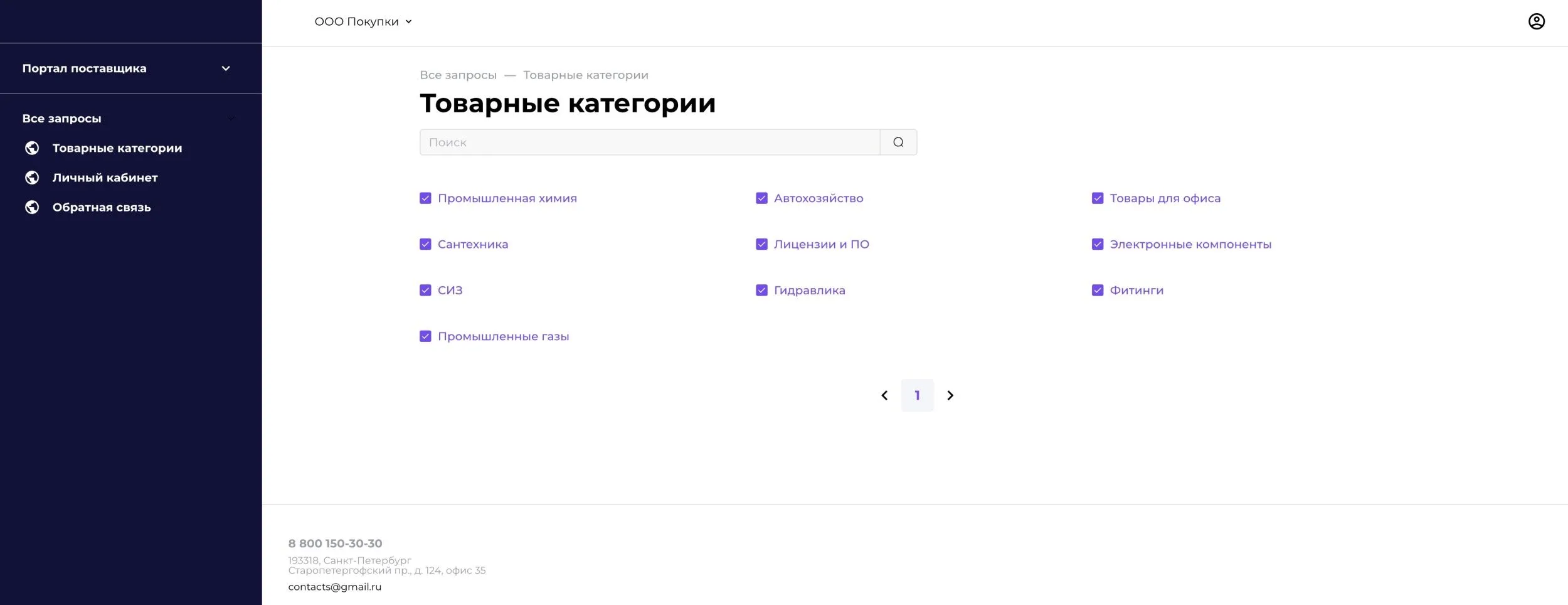Click inside the Поиск search field

point(627,142)
